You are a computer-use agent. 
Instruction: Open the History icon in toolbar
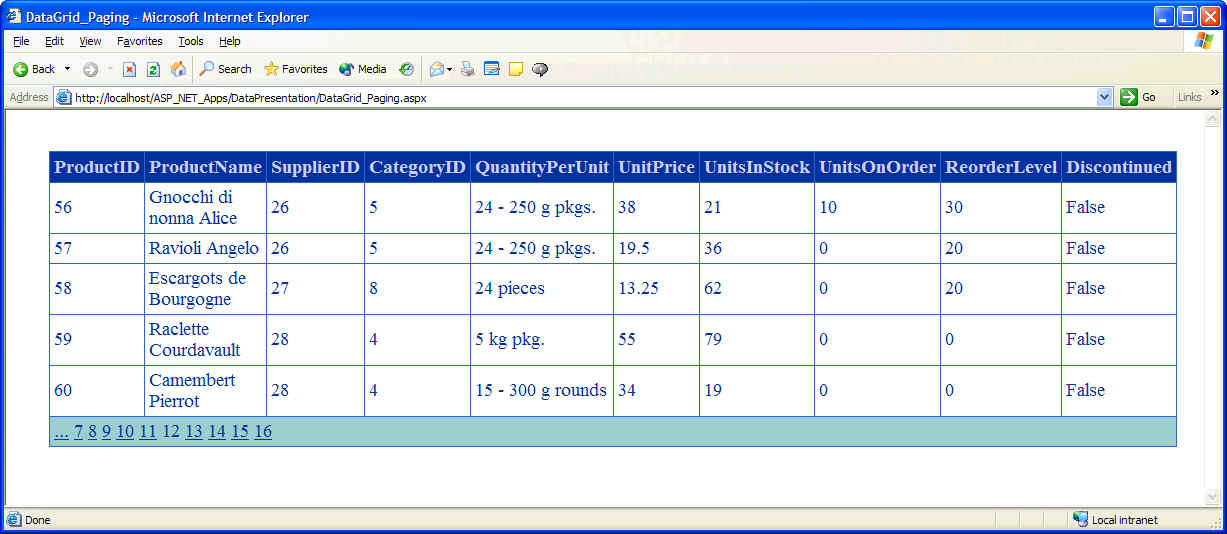point(406,69)
